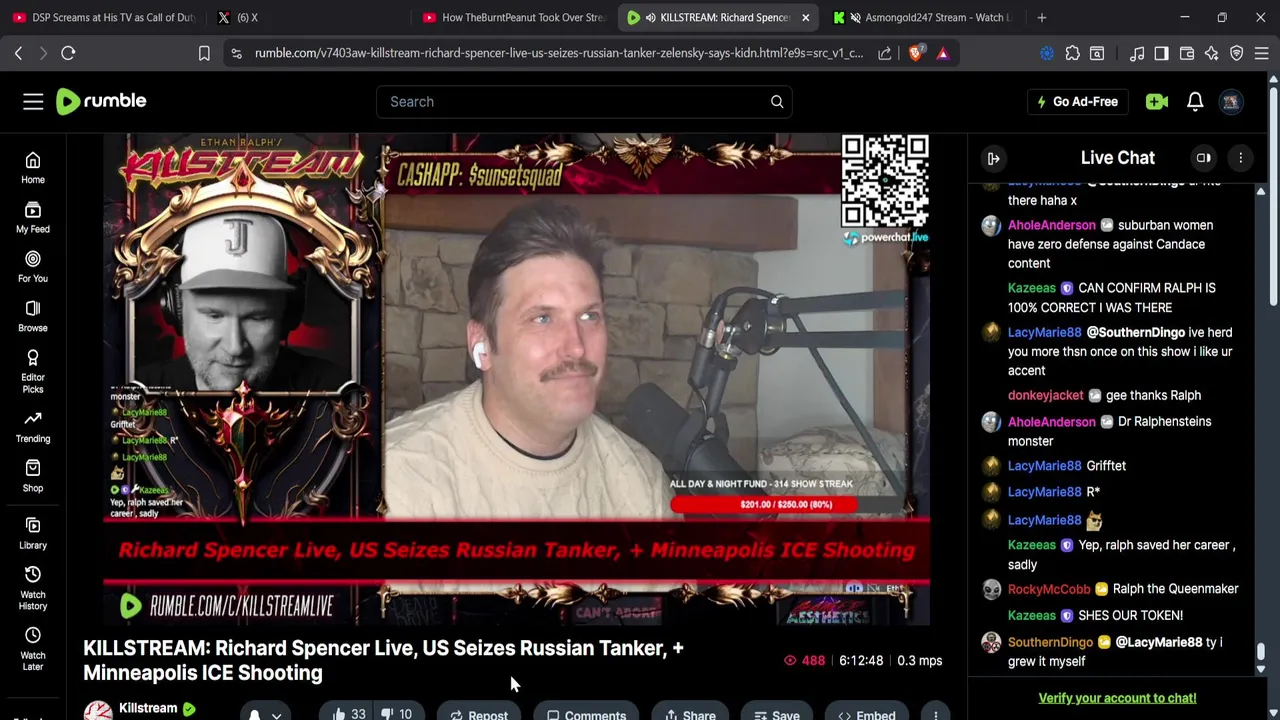Image resolution: width=1280 pixels, height=720 pixels.
Task: Open the Rumble hamburger menu
Action: [x=33, y=101]
